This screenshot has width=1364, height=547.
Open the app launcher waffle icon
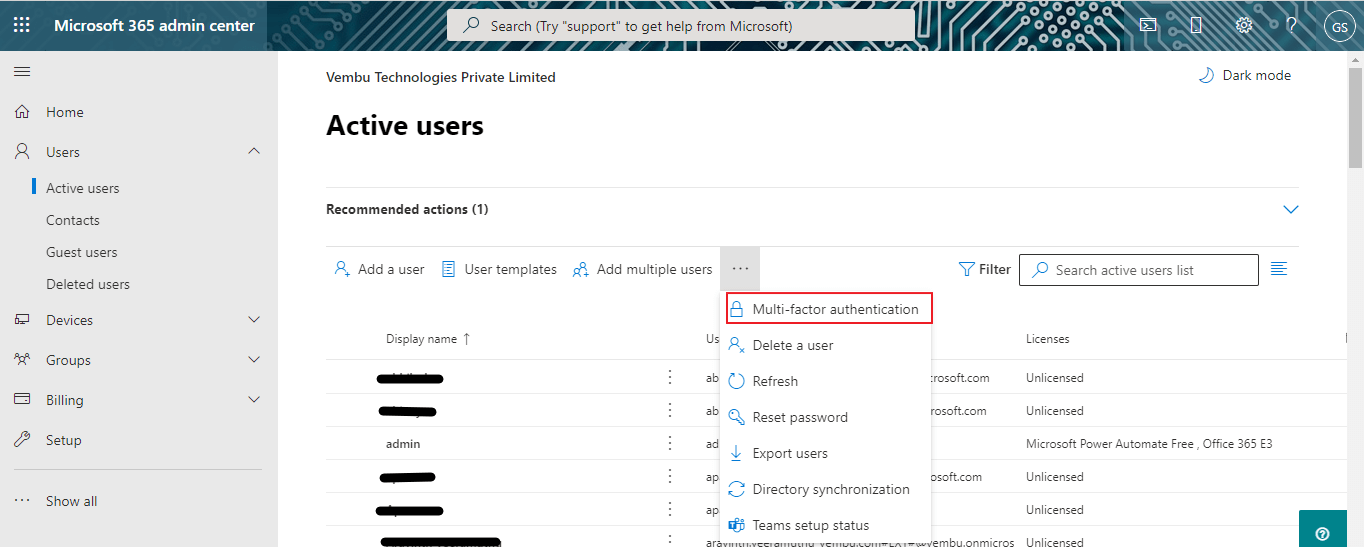pos(22,25)
